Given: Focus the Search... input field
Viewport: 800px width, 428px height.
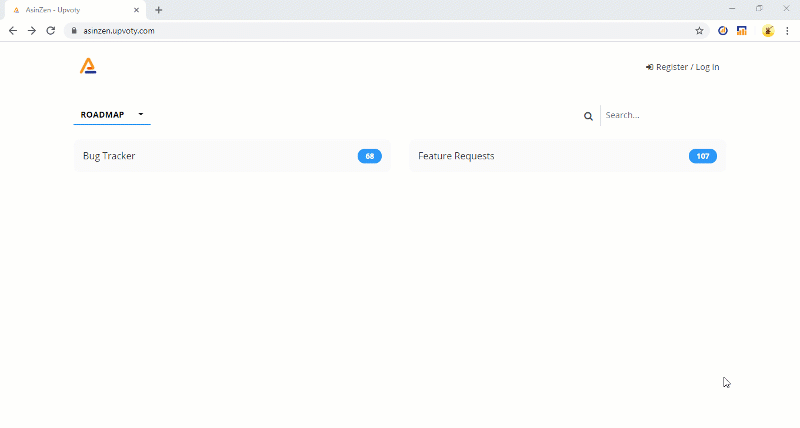Looking at the screenshot, I should [x=663, y=115].
